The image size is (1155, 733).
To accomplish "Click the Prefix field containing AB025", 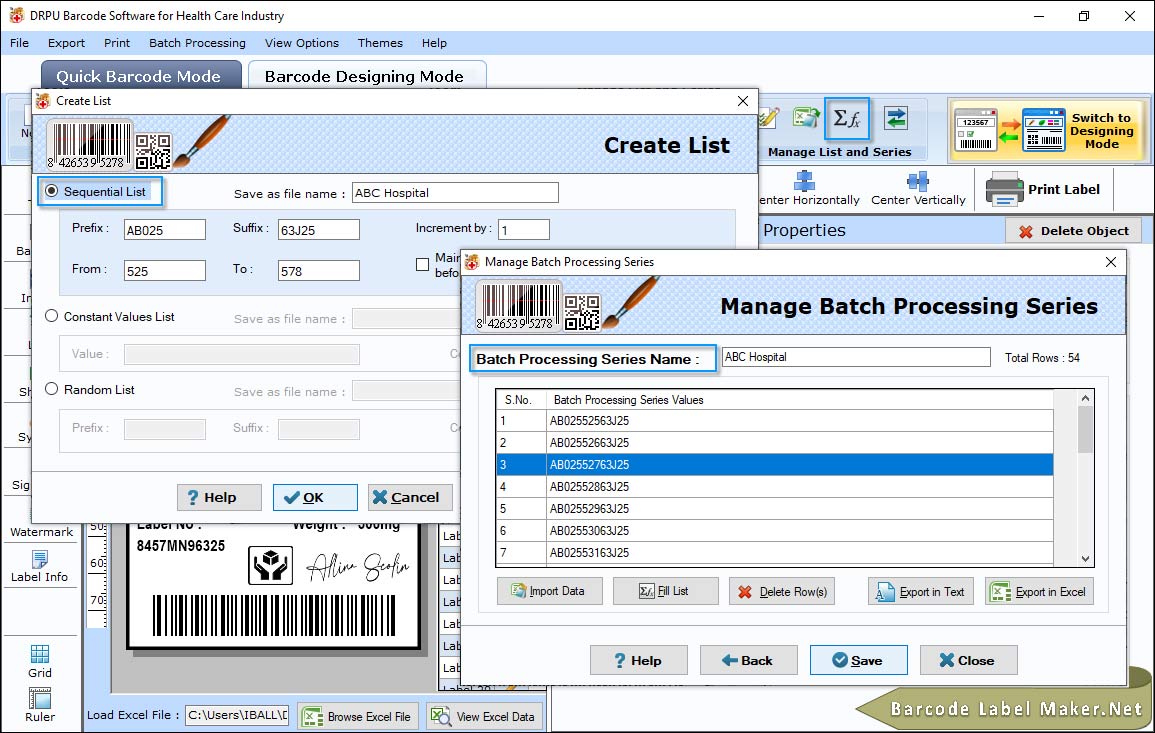I will coord(165,230).
